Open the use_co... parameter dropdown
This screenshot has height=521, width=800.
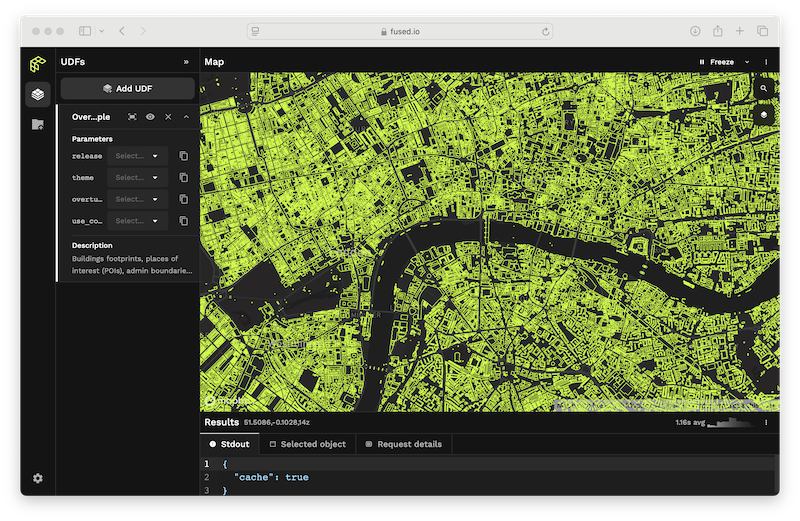click(137, 221)
